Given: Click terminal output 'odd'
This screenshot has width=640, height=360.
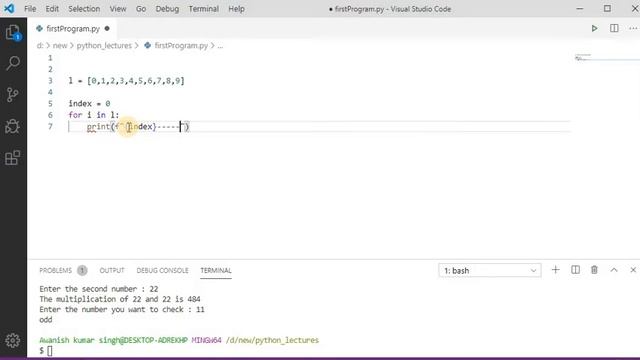Looking at the screenshot, I should pyautogui.click(x=46, y=320).
